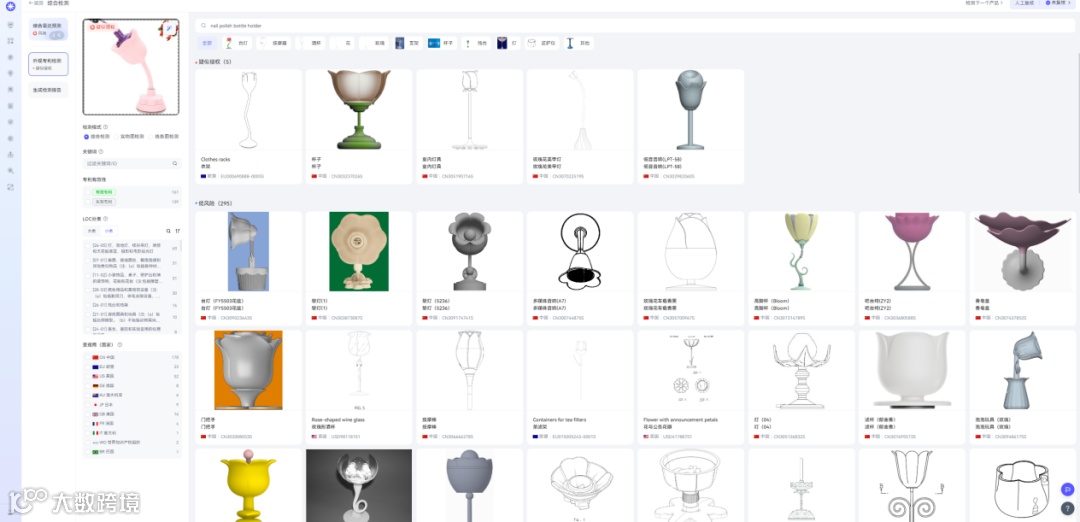Click the BR 巴西 country row
The height and width of the screenshot is (522, 1080).
coord(132,452)
